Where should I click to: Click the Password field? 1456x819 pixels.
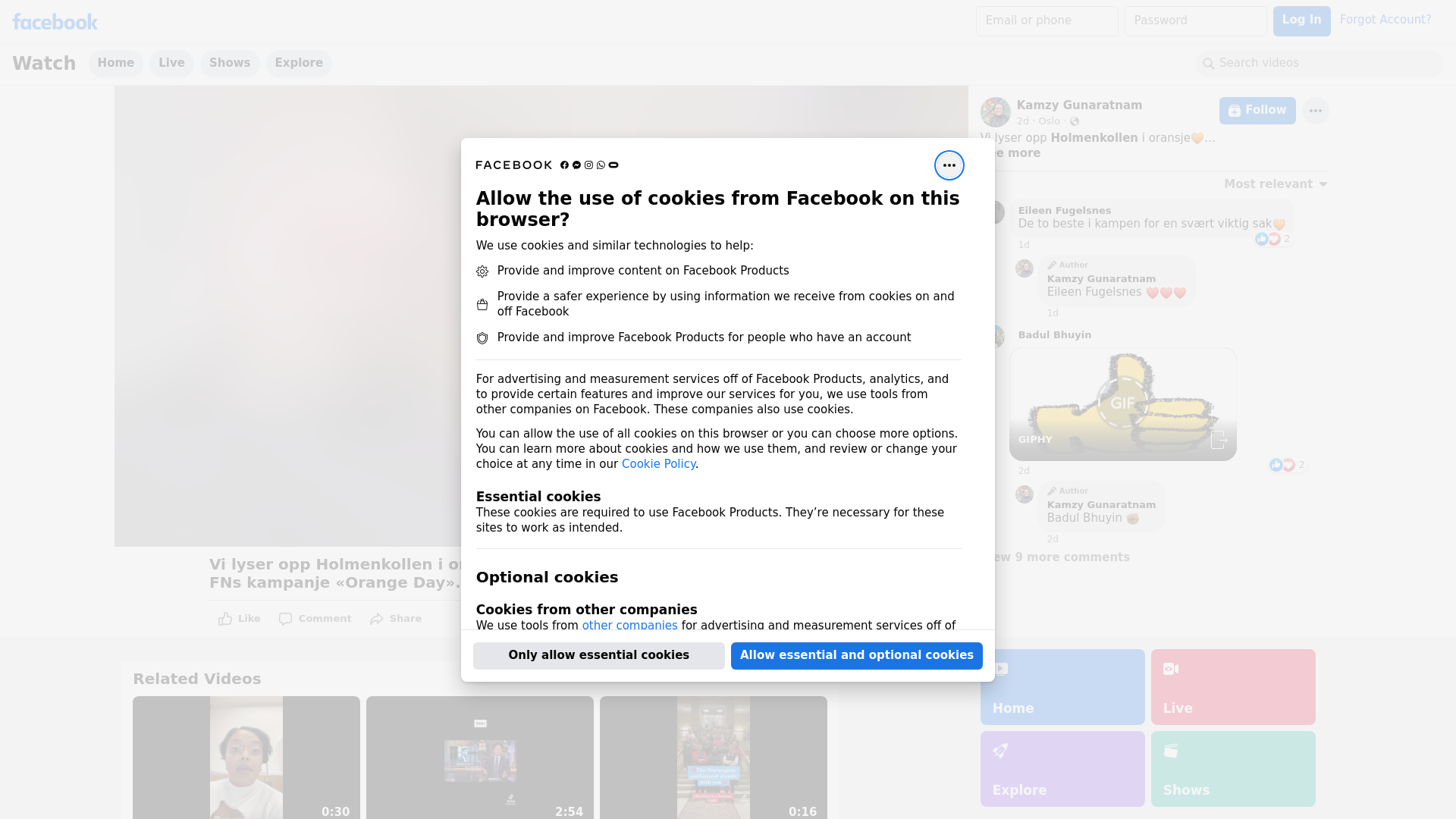tap(1195, 21)
